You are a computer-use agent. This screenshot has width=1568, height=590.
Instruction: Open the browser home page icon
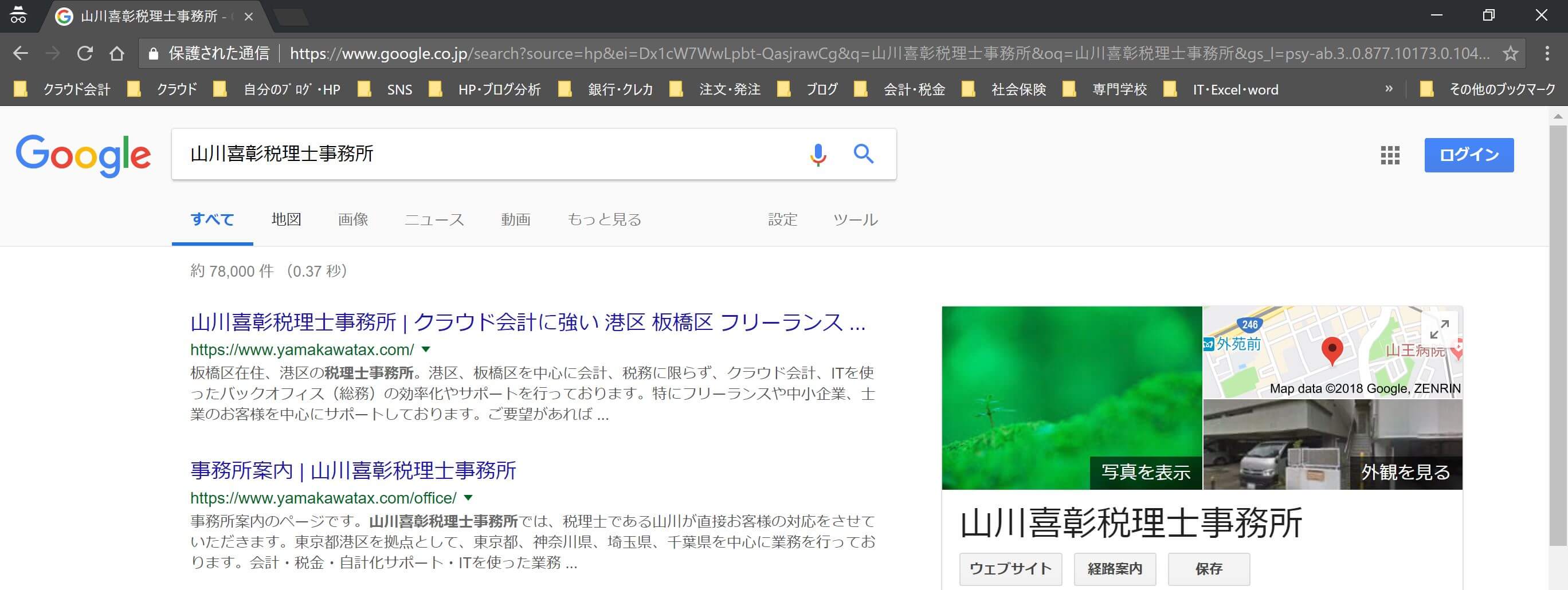(117, 53)
